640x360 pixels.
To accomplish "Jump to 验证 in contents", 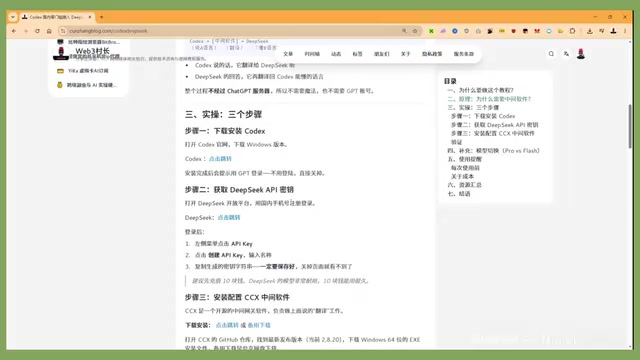I will tap(456, 142).
